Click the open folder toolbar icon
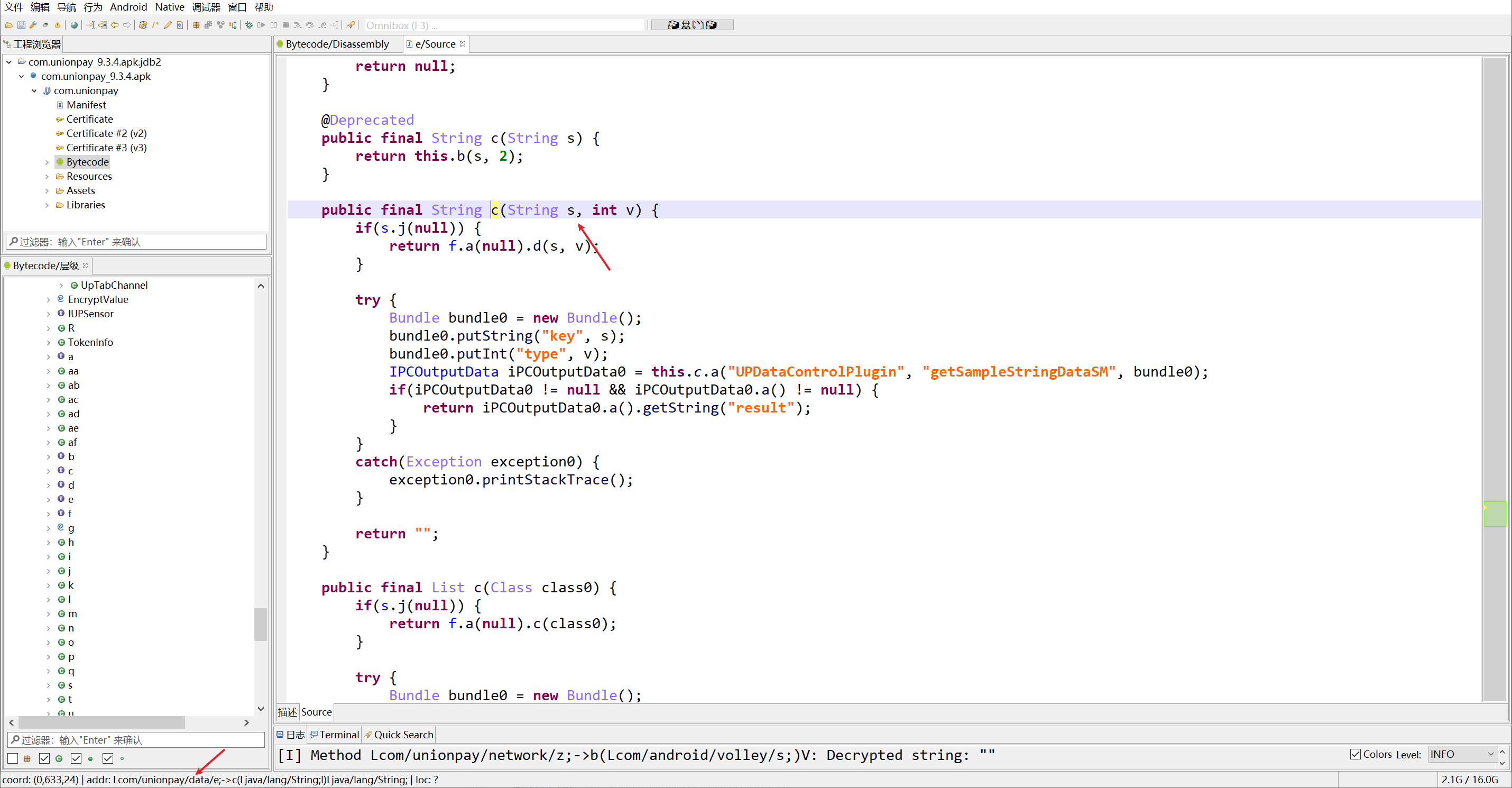 click(9, 25)
